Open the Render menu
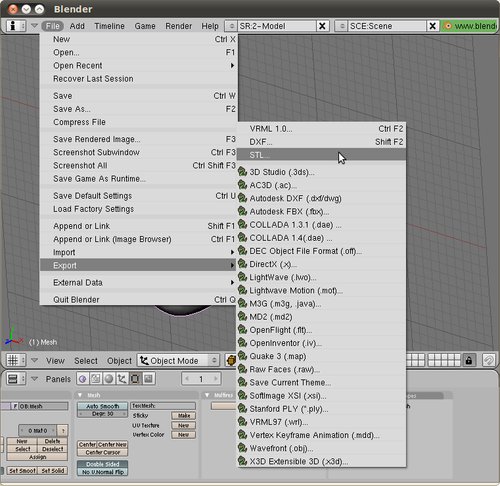500x486 pixels. click(x=179, y=26)
